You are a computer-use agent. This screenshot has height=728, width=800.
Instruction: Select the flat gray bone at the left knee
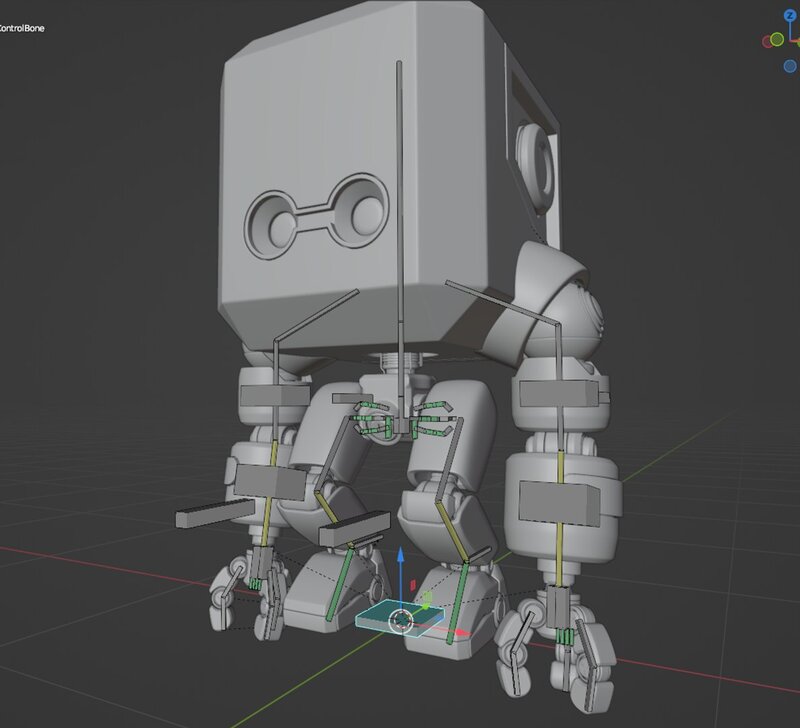(353, 527)
